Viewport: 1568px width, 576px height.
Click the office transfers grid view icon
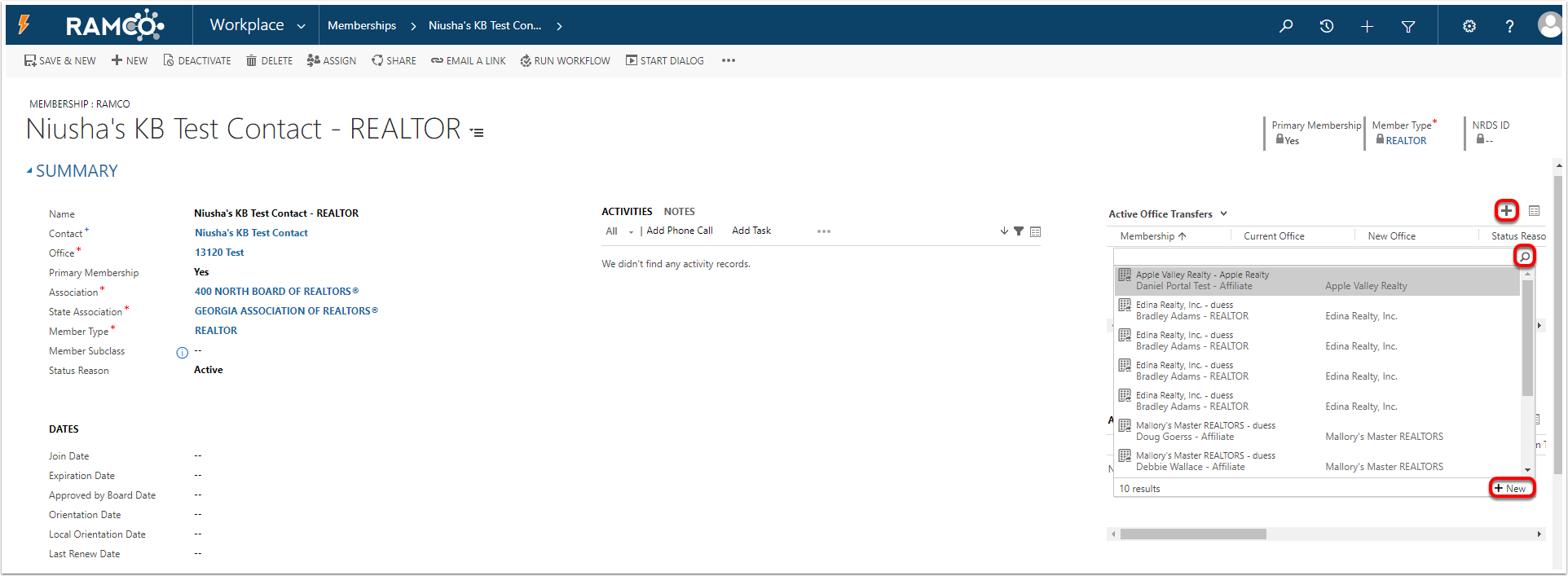click(x=1534, y=211)
